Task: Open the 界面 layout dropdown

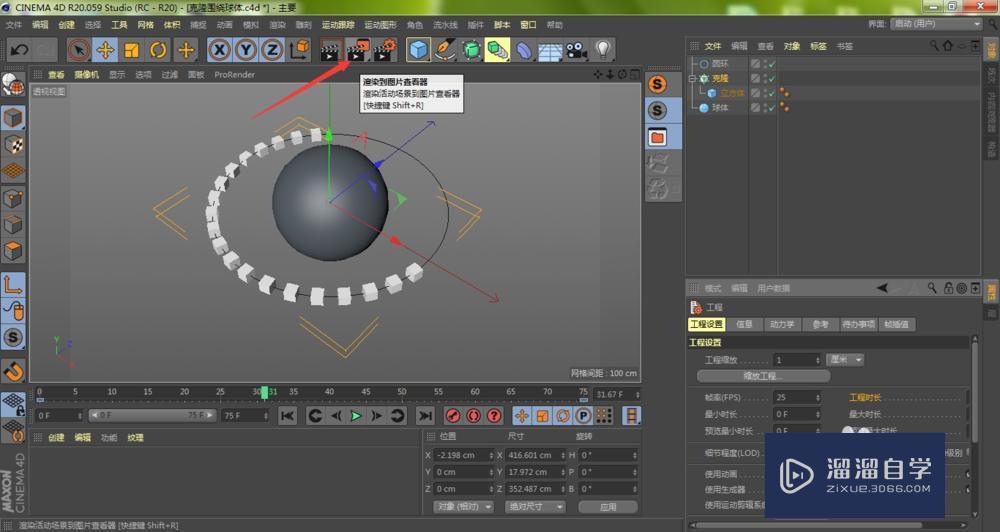Action: click(x=936, y=24)
